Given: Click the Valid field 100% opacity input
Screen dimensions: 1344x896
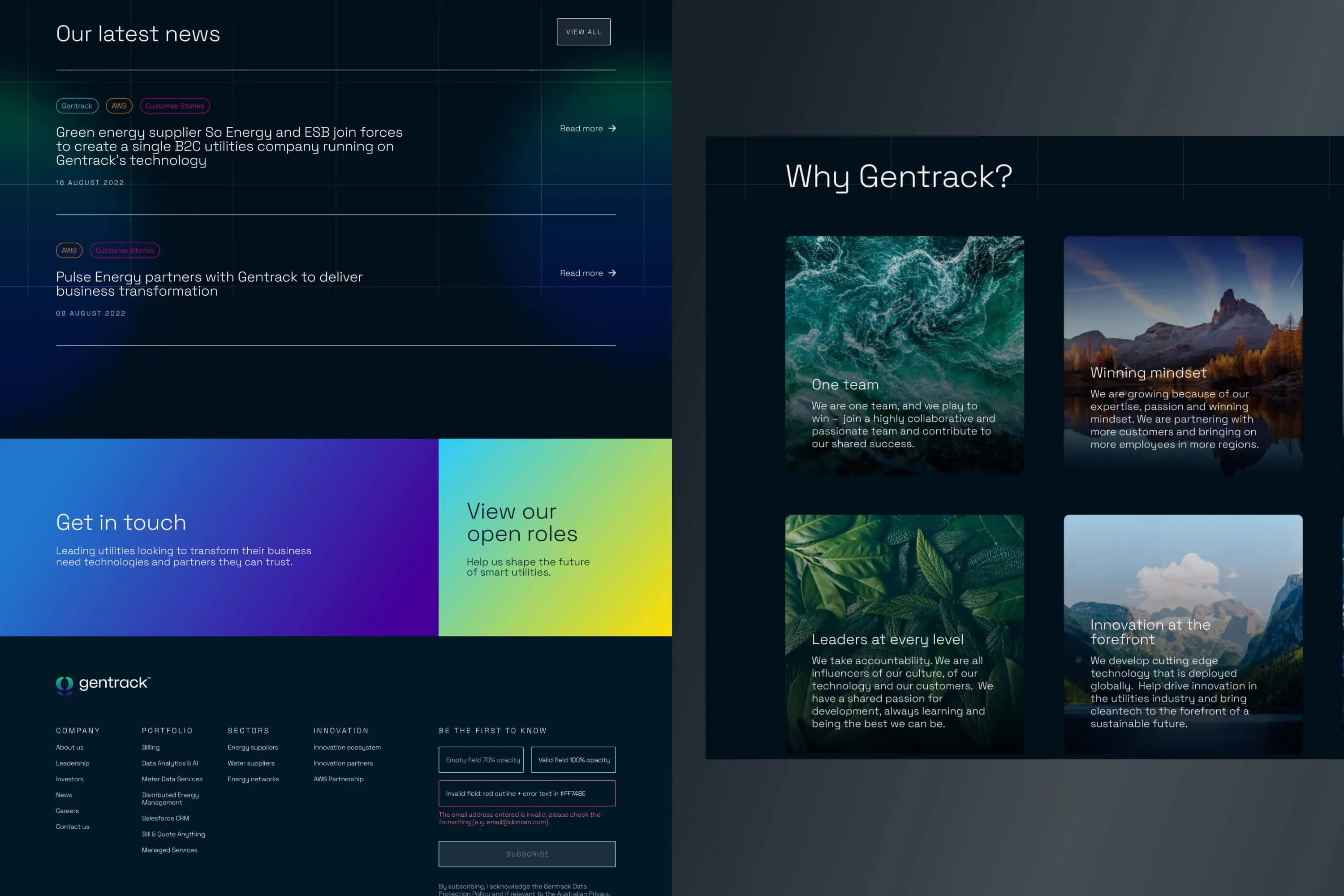Looking at the screenshot, I should 573,760.
